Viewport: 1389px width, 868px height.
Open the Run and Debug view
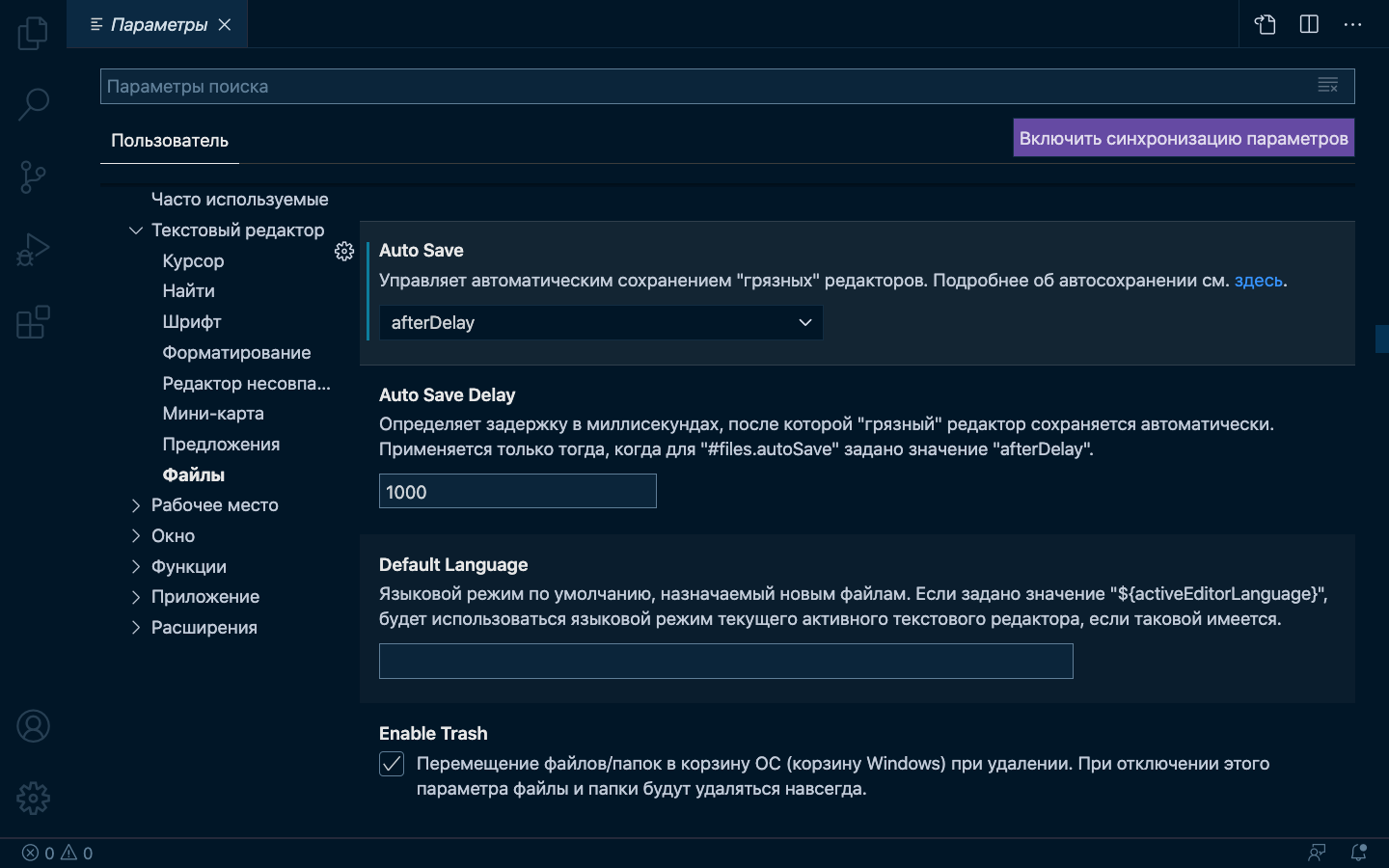(x=33, y=250)
